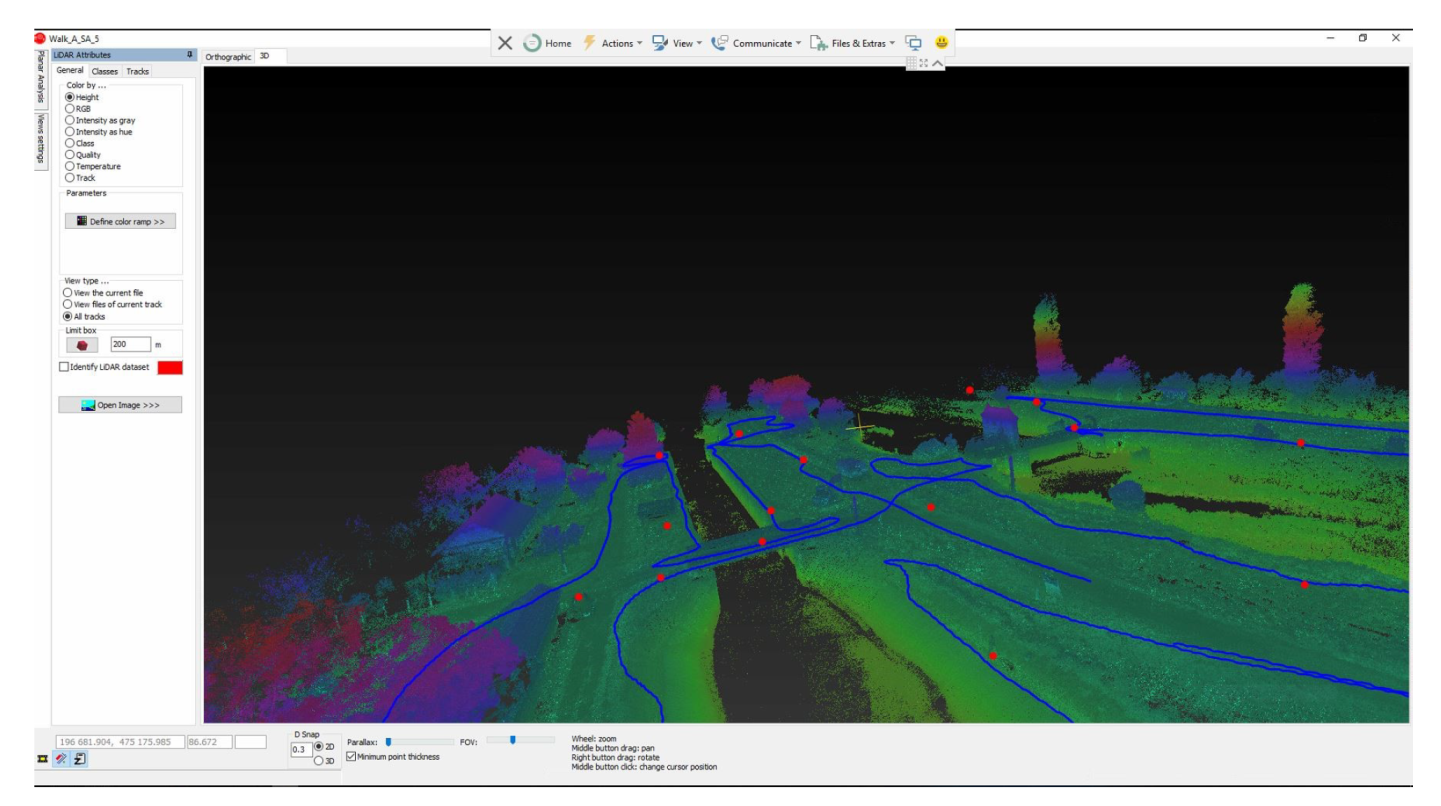This screenshot has height=806, width=1441.
Task: Switch to the Classes tab
Action: coord(105,71)
